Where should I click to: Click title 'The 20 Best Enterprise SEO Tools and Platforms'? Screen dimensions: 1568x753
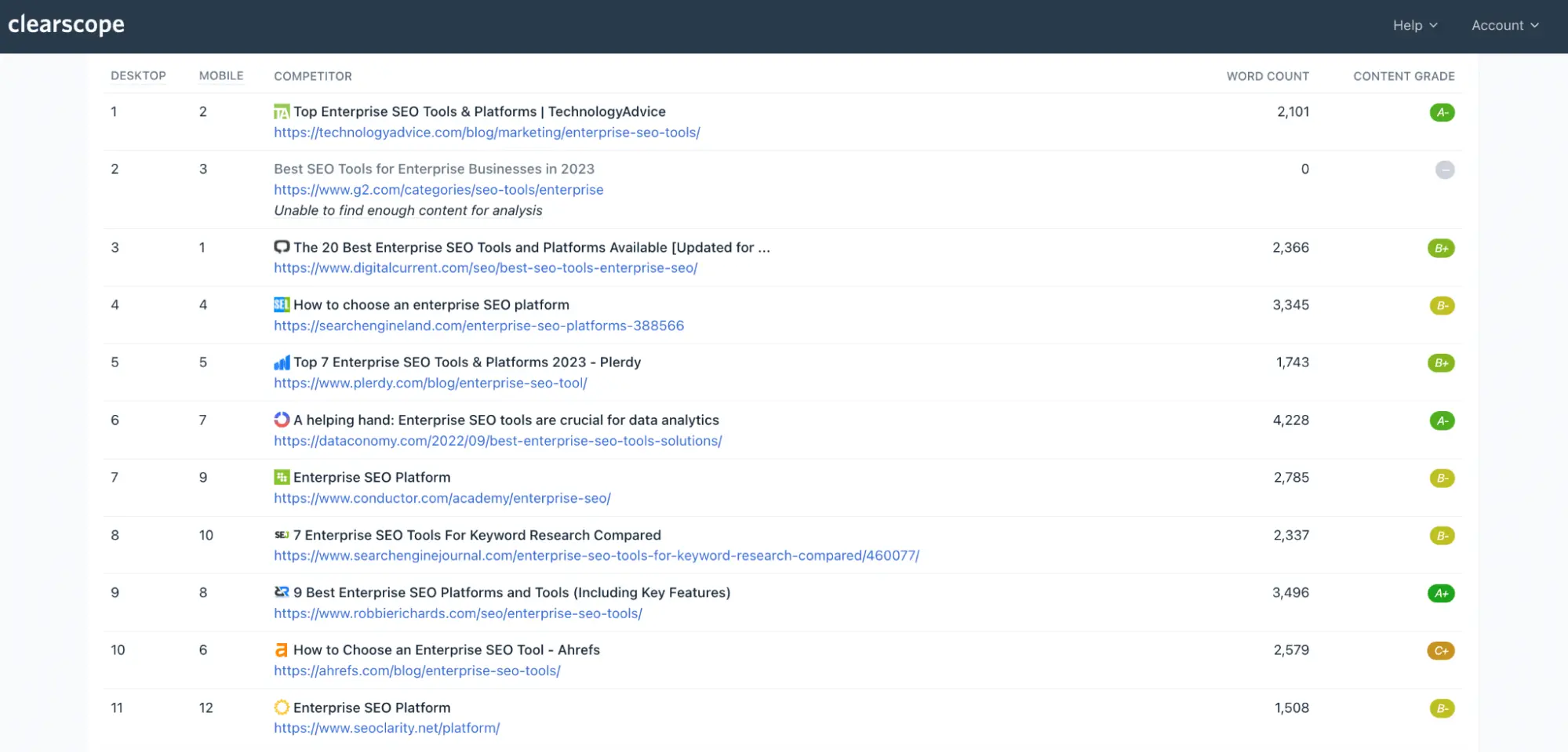(532, 247)
